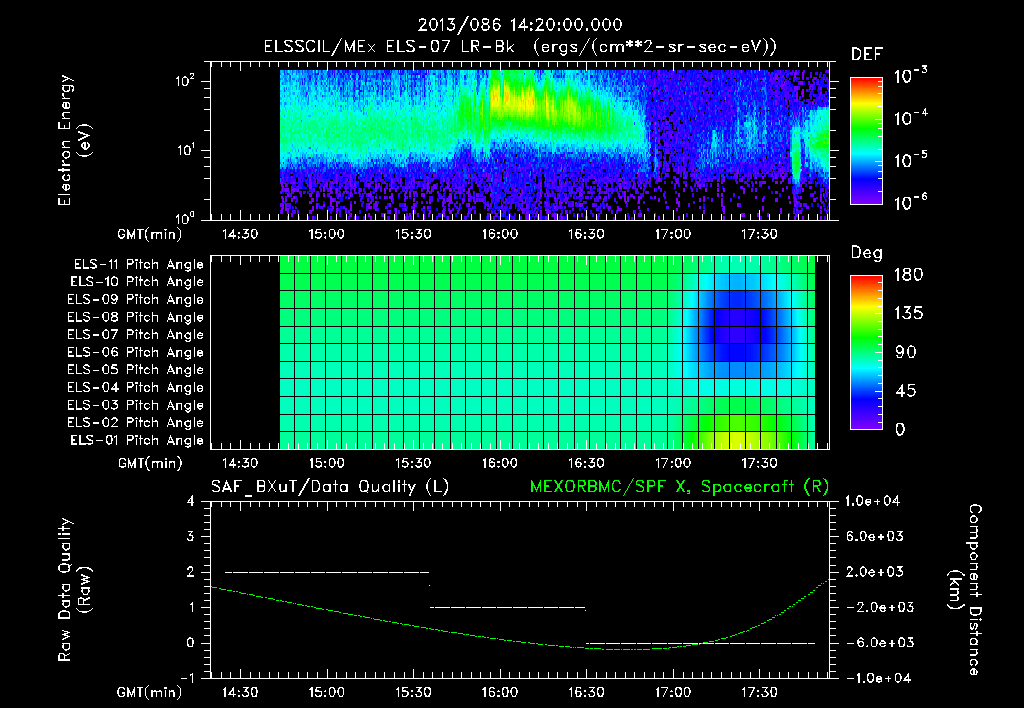The width and height of the screenshot is (1024, 708).
Task: Click the 10^-5 DEF scale label
Action: 910,159
